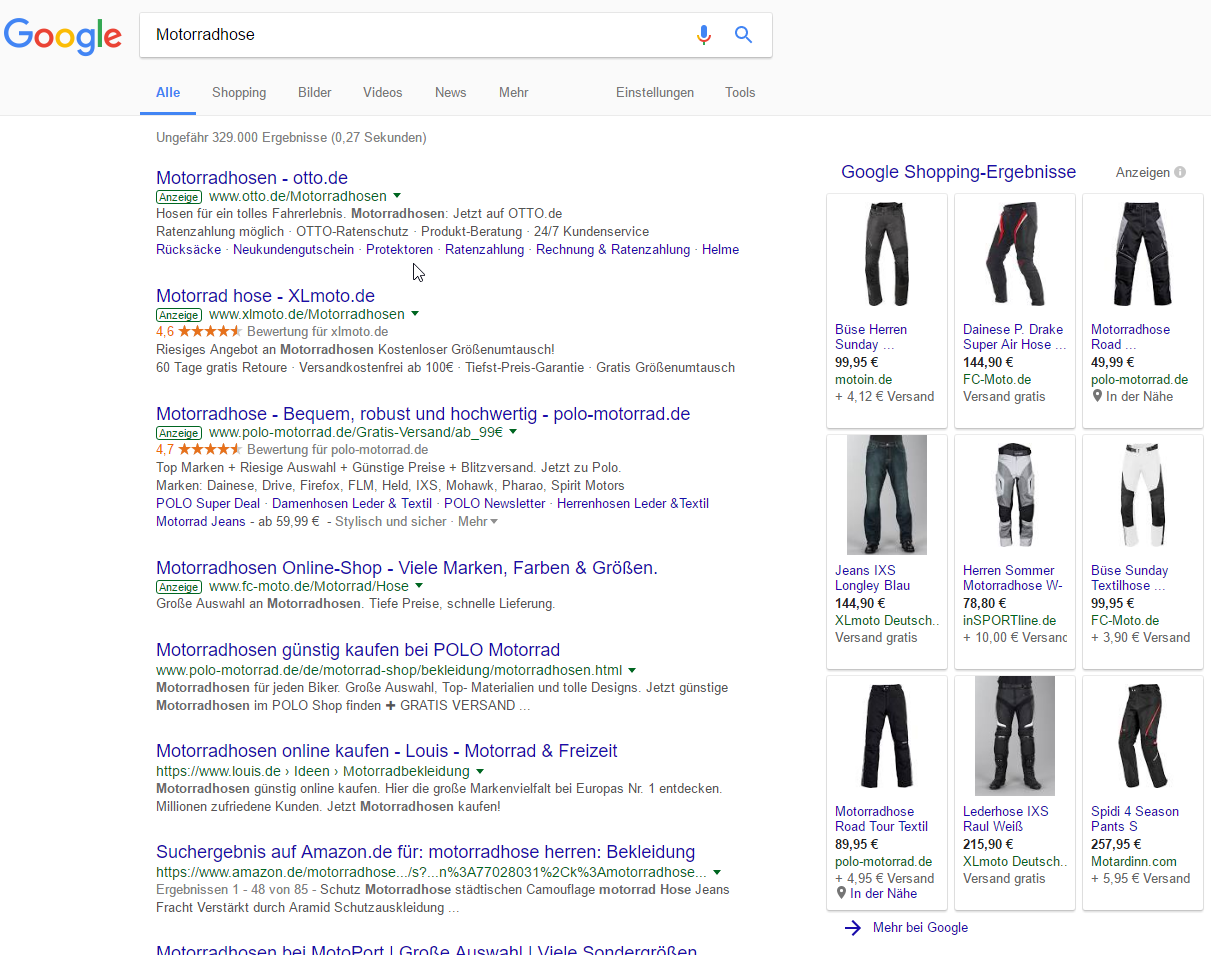Open Motorradhosen Online-Shop fc-moto result
Image resolution: width=1211 pixels, height=955 pixels.
[407, 568]
